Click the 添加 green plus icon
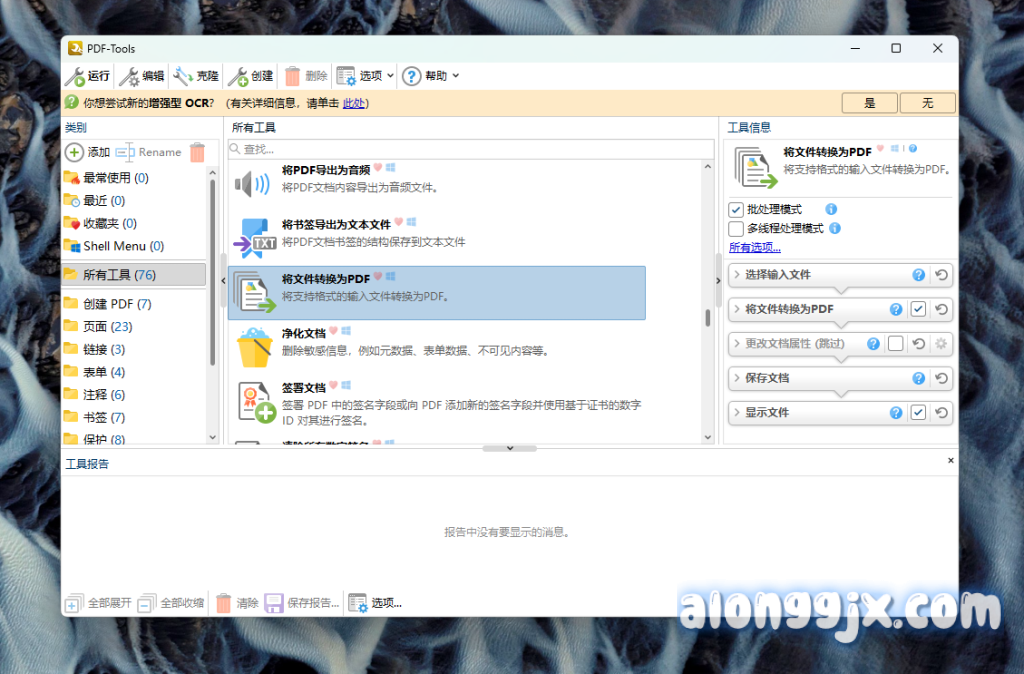The image size is (1024, 674). click(74, 152)
